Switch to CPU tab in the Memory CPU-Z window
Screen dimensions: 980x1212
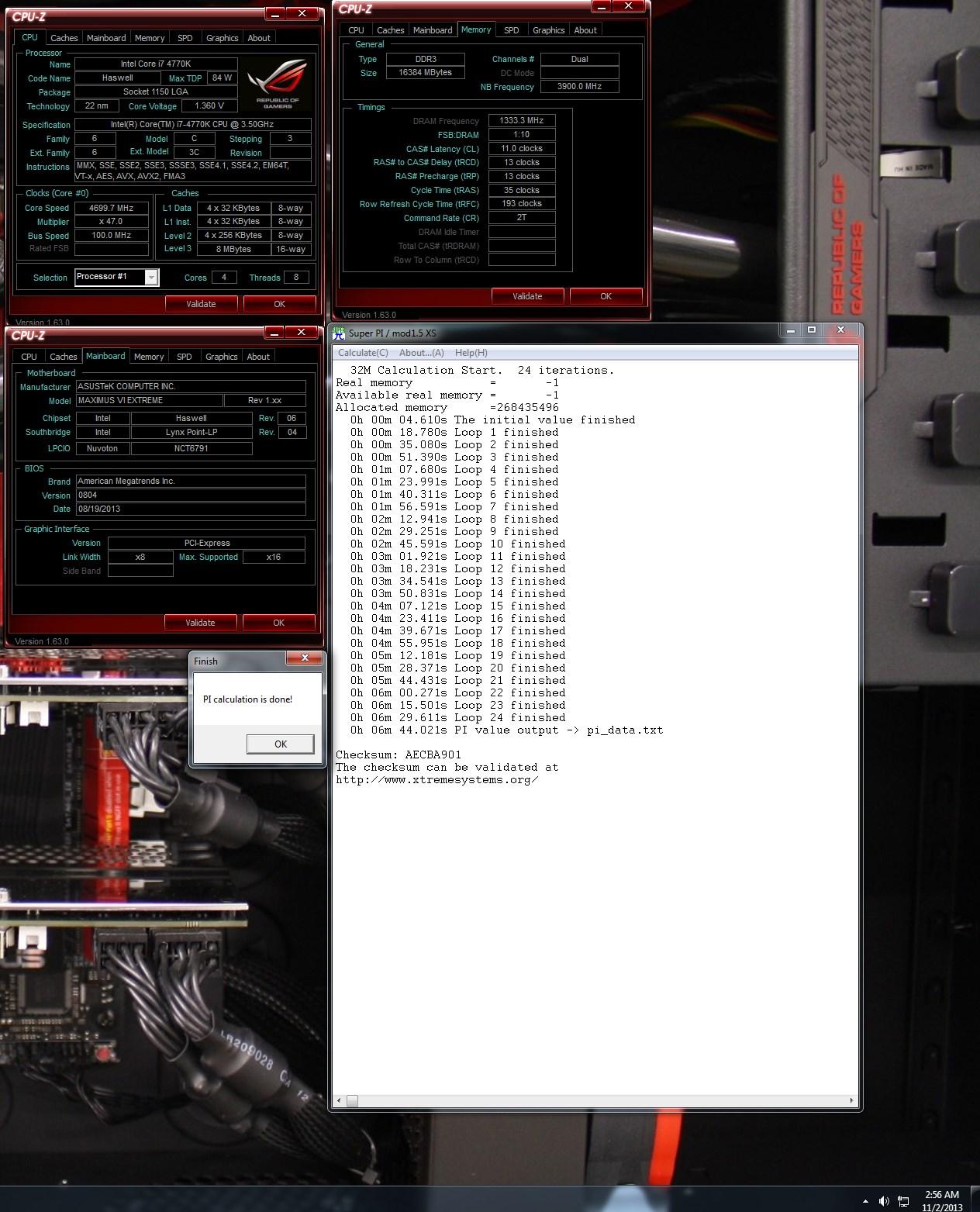pyautogui.click(x=356, y=30)
